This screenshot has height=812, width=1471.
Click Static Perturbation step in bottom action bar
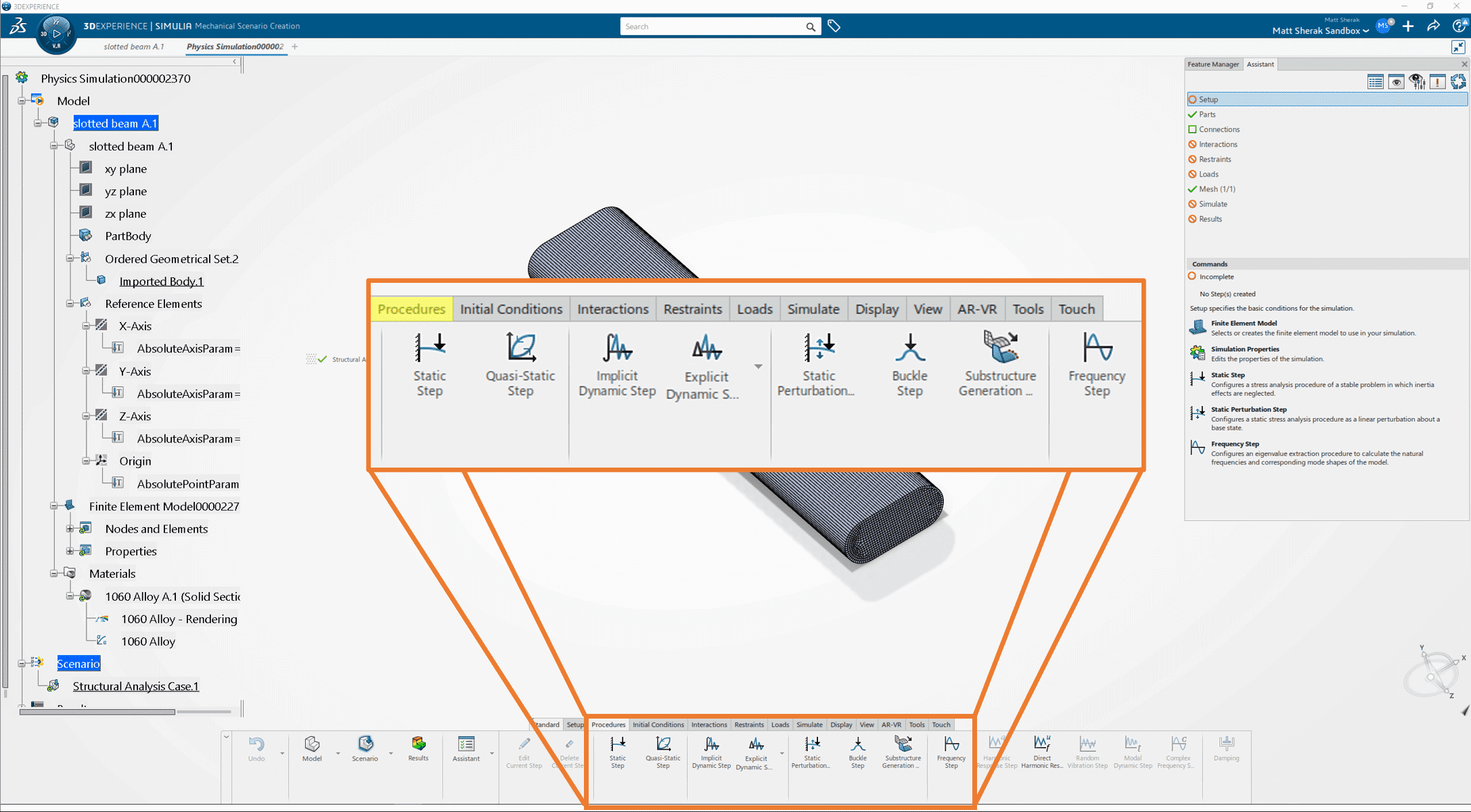[812, 751]
